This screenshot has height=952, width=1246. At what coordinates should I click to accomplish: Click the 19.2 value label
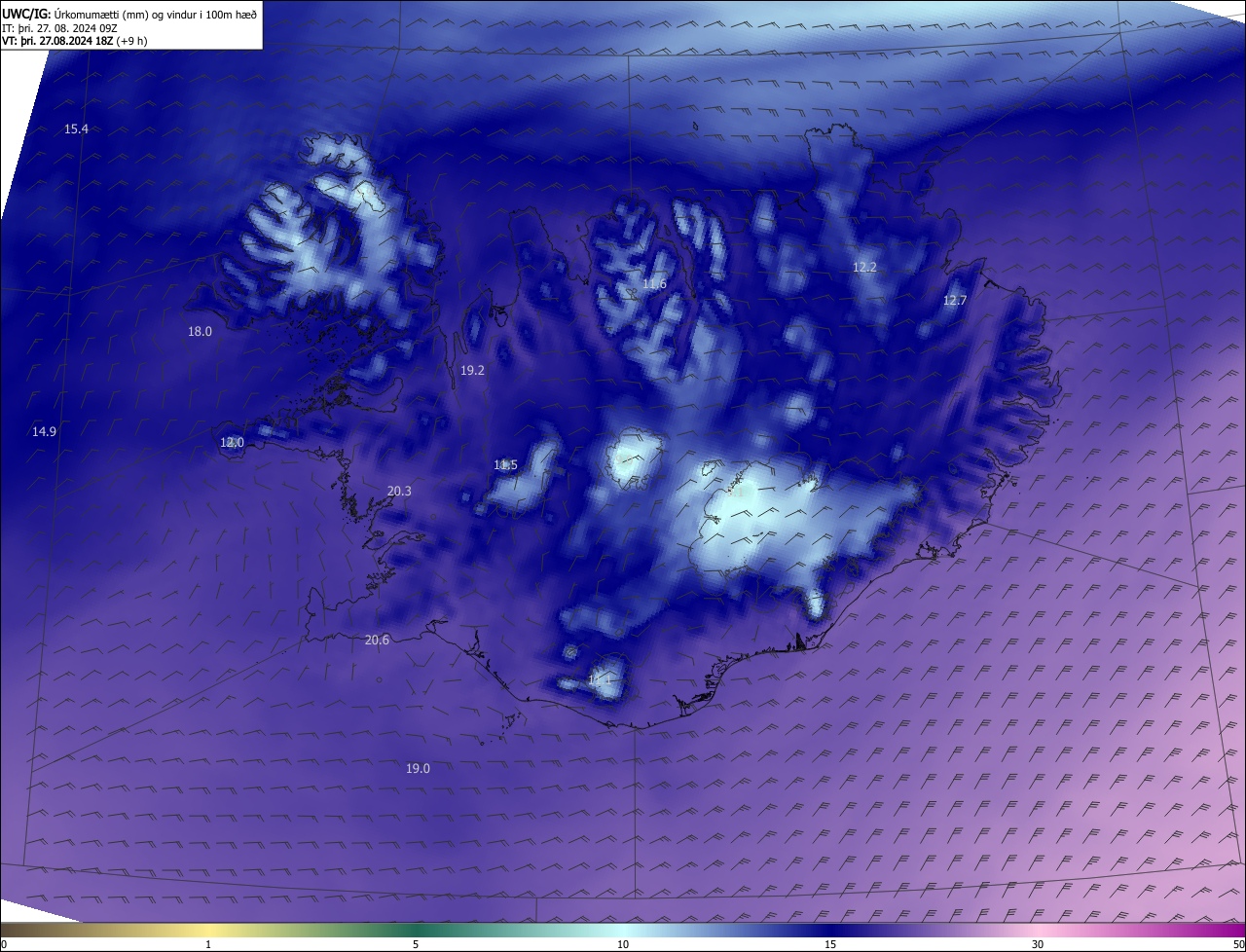pyautogui.click(x=472, y=370)
